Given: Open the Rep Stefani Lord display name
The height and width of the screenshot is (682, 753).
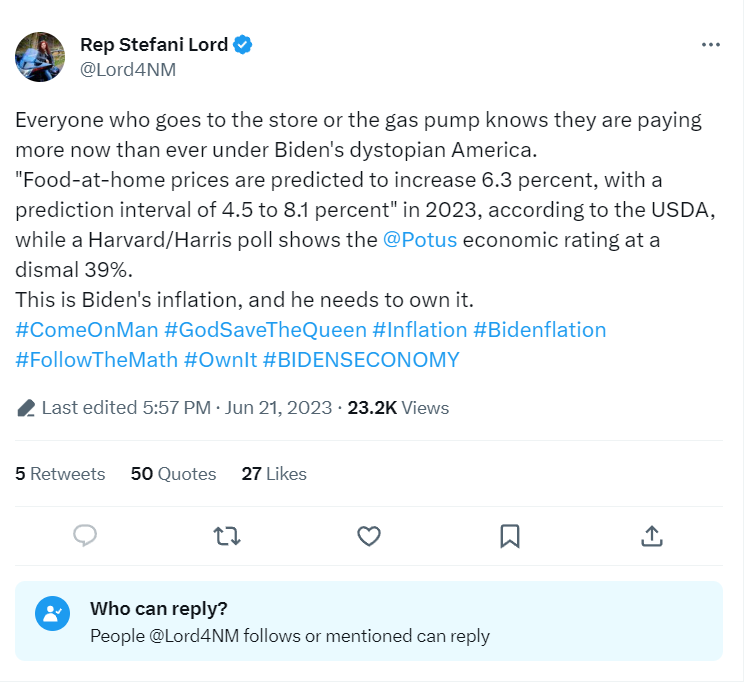Looking at the screenshot, I should pyautogui.click(x=154, y=44).
